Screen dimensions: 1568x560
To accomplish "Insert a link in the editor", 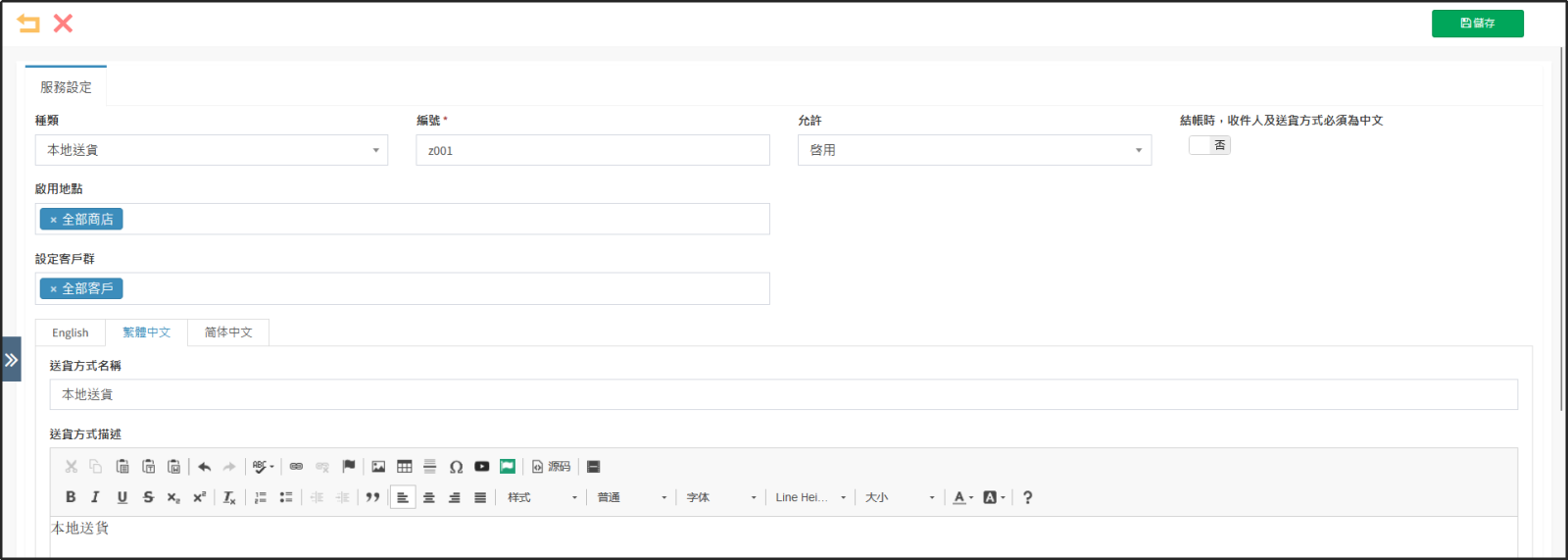I will tap(296, 467).
